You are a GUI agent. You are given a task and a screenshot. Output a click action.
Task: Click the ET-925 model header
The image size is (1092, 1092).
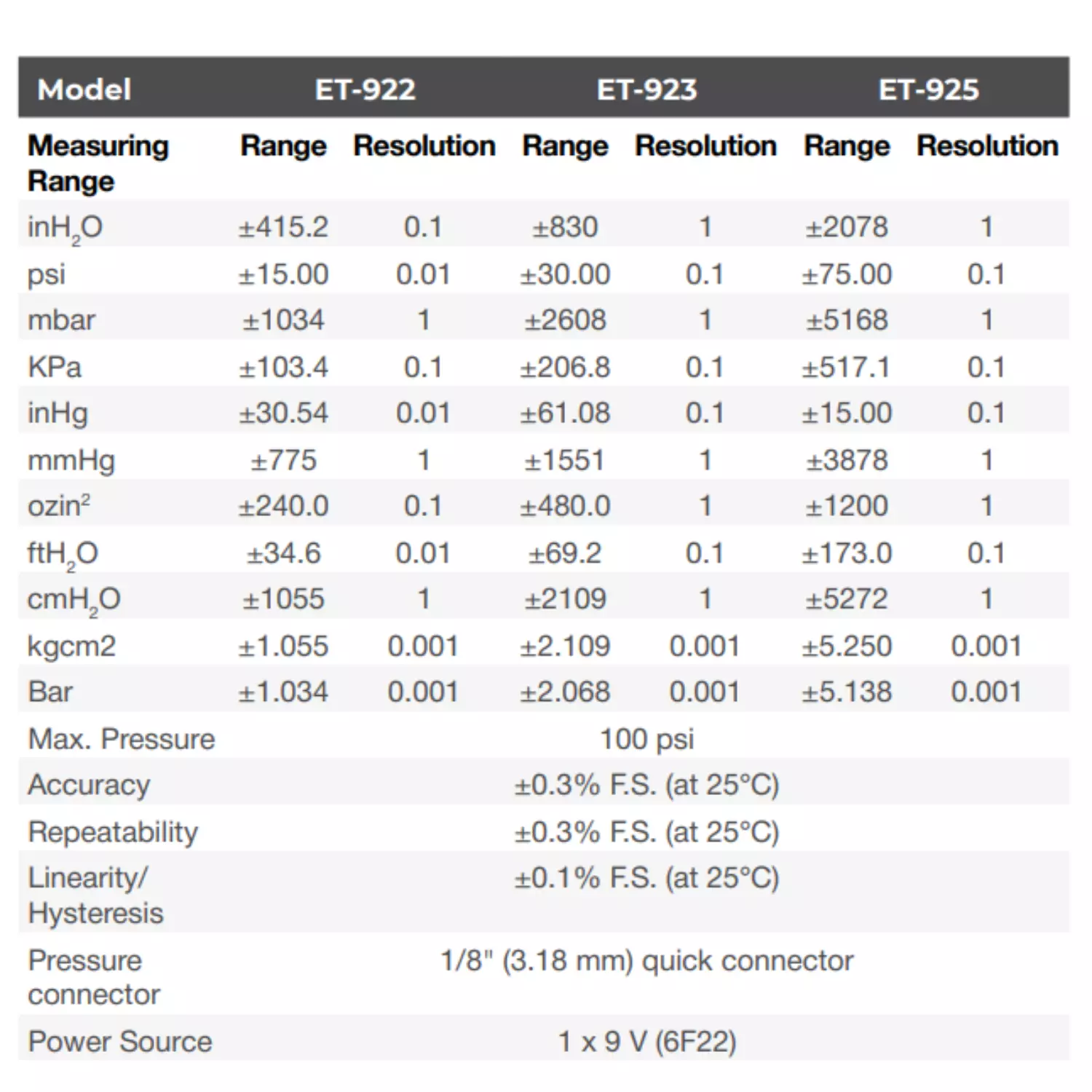coord(928,90)
